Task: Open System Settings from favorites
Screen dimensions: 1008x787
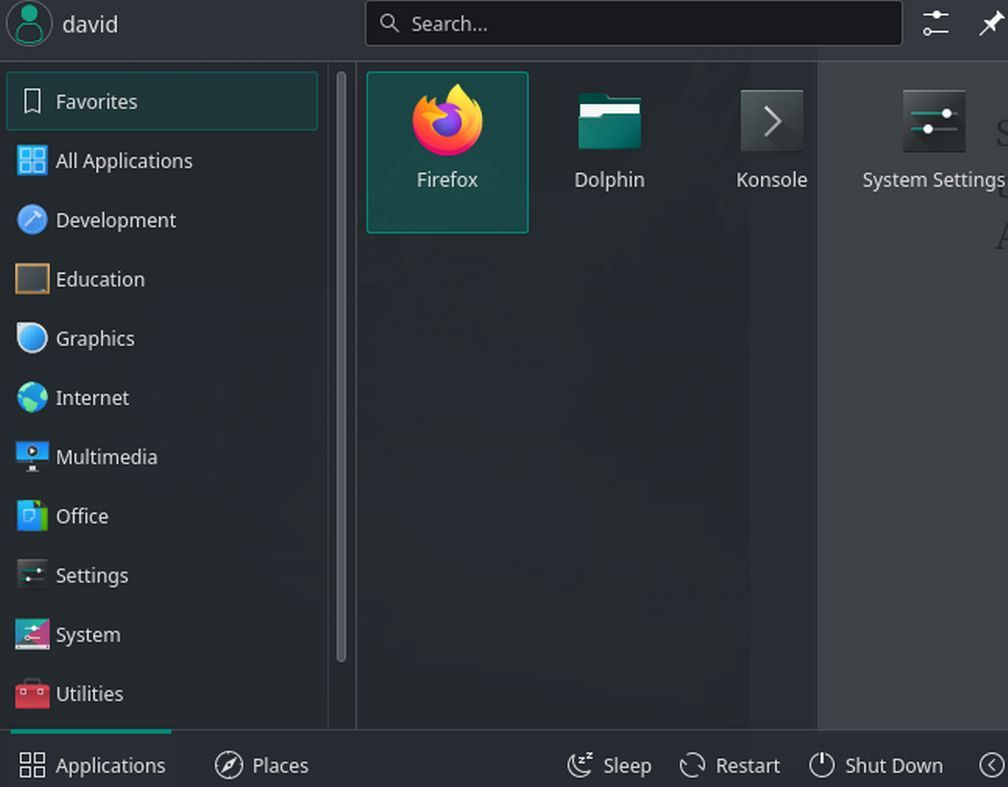Action: coord(933,152)
